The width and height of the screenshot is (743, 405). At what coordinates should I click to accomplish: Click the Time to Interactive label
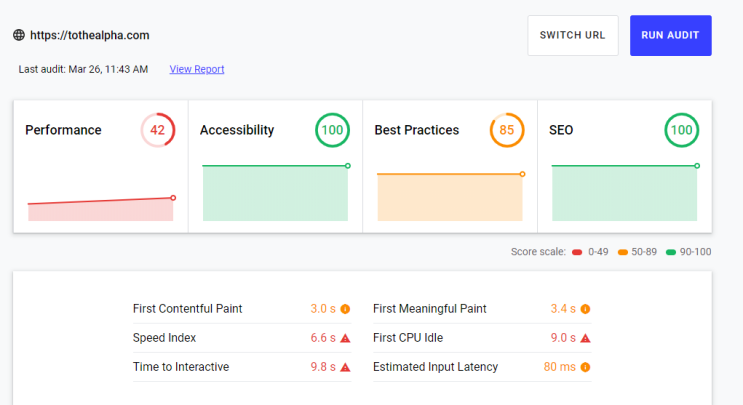(x=181, y=367)
